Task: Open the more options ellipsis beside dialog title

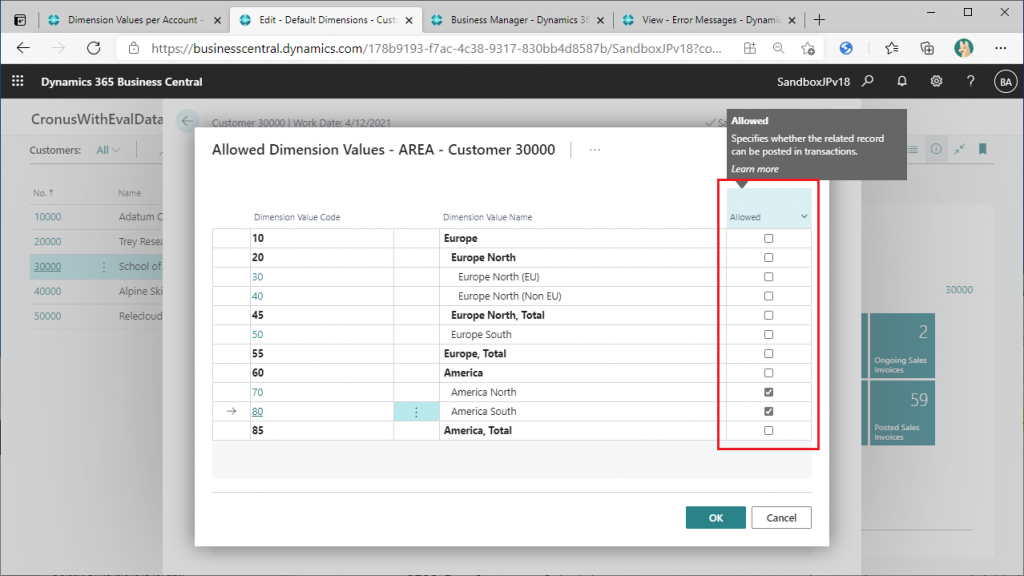Action: [x=594, y=150]
